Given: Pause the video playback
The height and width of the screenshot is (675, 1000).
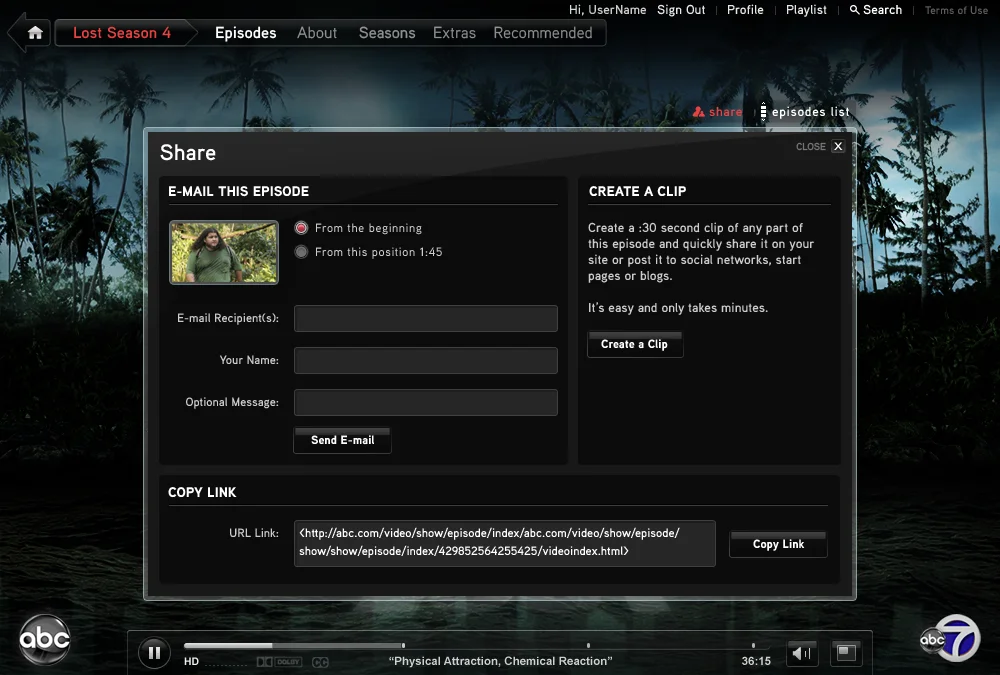Looking at the screenshot, I should 154,653.
